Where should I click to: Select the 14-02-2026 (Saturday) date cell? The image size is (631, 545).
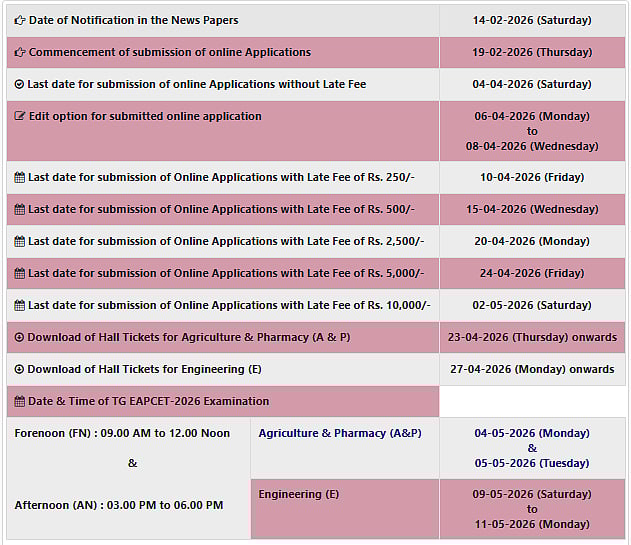click(x=532, y=20)
